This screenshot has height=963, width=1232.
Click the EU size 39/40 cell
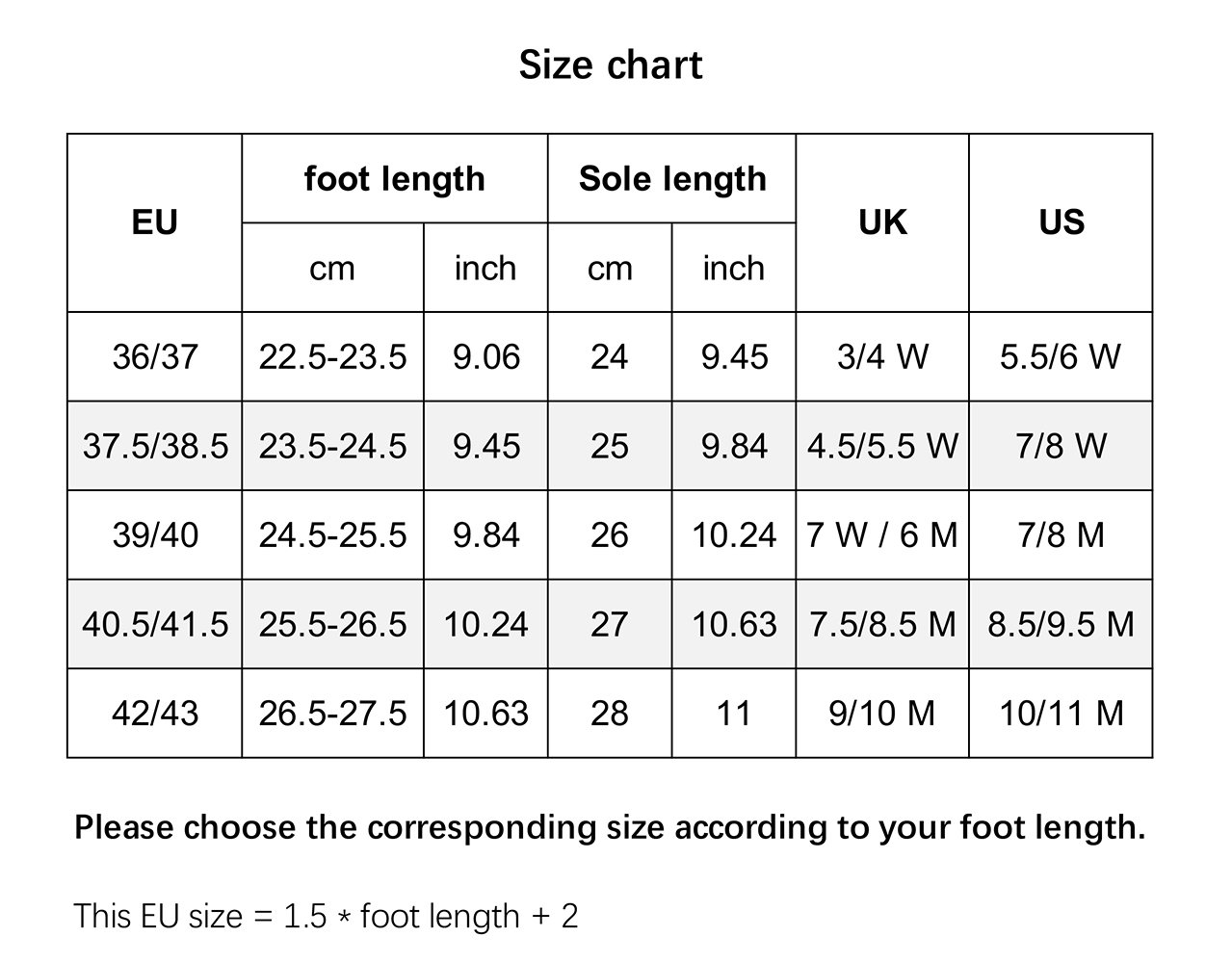pos(154,535)
